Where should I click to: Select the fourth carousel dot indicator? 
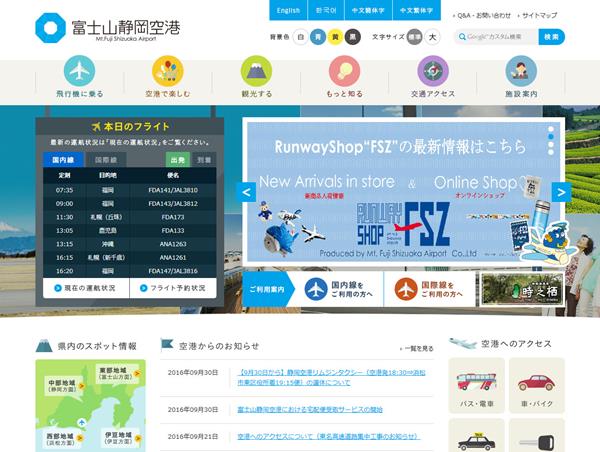coord(551,152)
